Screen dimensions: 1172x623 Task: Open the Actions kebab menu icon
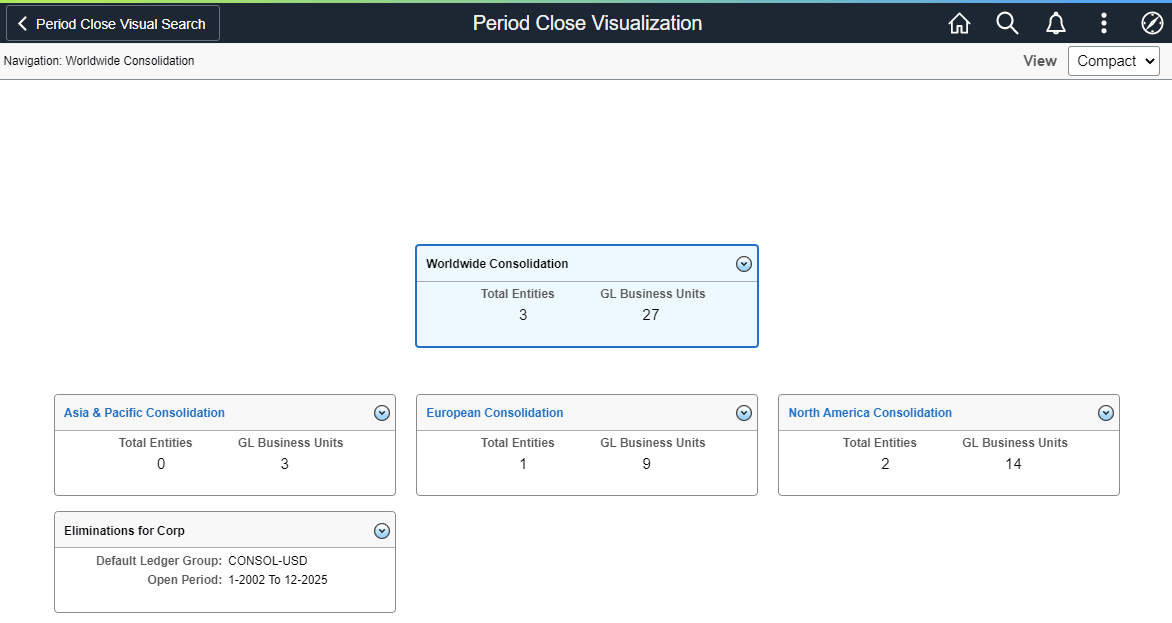tap(1103, 22)
